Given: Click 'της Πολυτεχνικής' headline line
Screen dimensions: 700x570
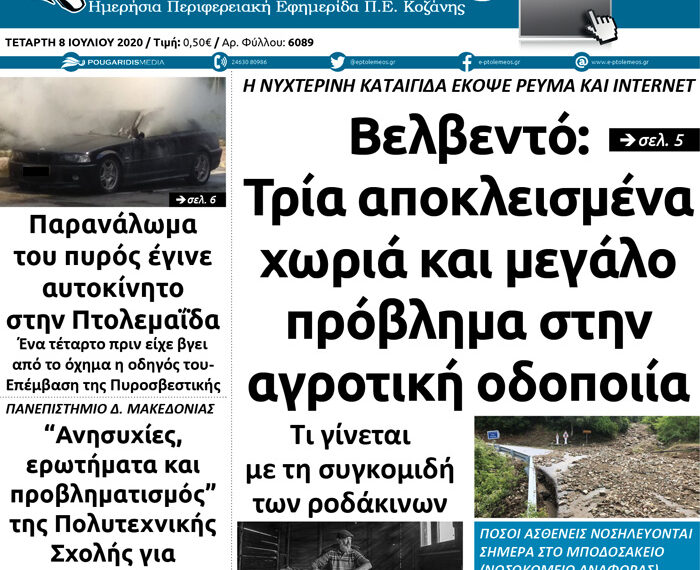Looking at the screenshot, I should click(x=113, y=524).
